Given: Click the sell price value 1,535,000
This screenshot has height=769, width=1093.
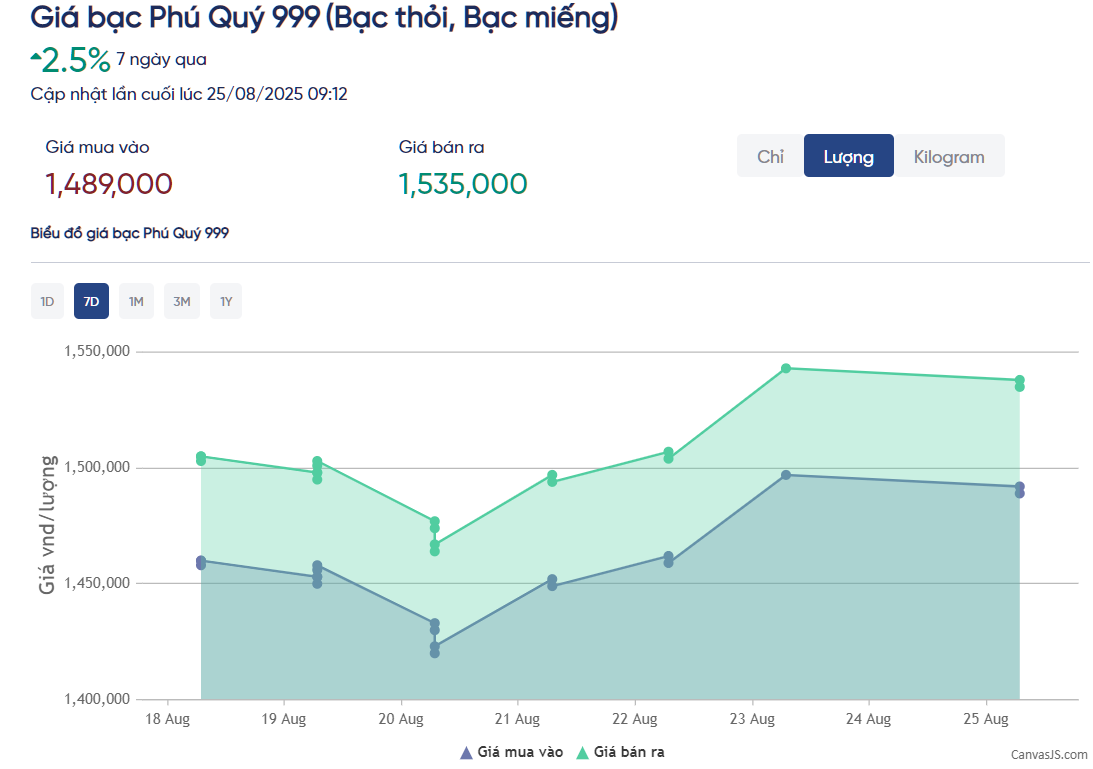Looking at the screenshot, I should tap(462, 184).
